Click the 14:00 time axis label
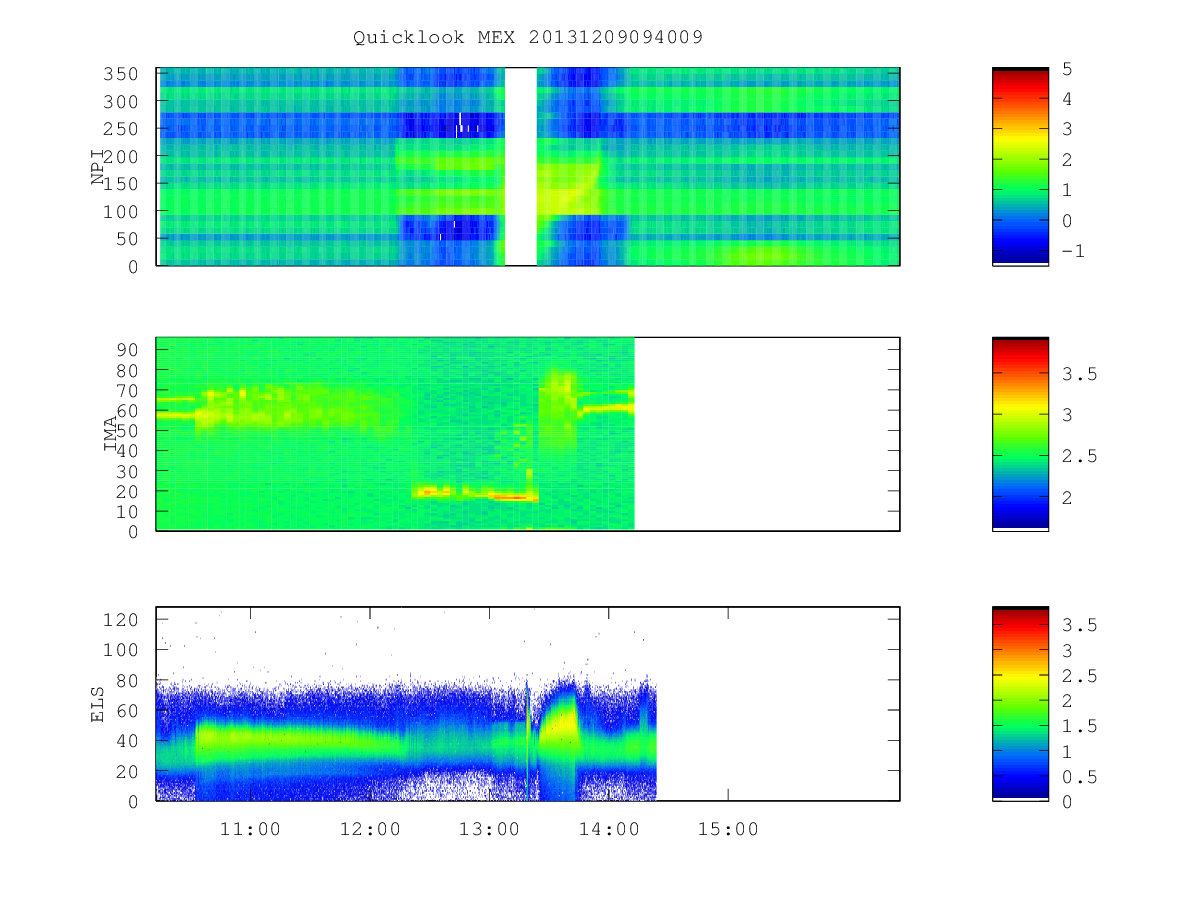The image size is (1200, 900). tap(609, 829)
